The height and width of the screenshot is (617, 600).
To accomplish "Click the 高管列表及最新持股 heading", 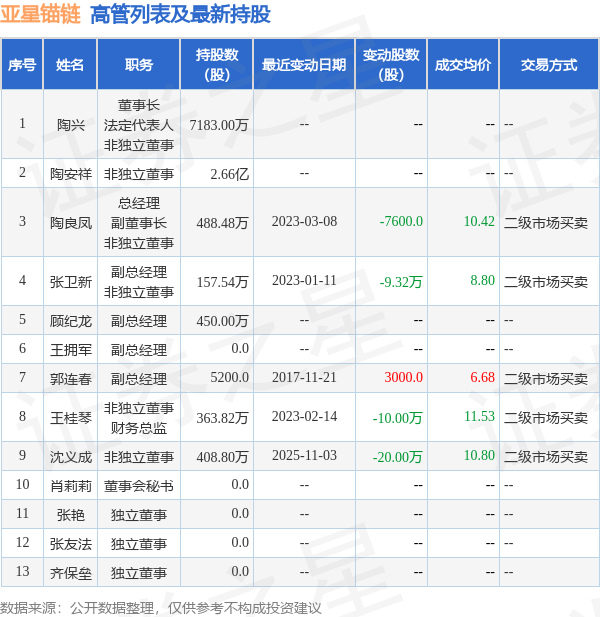I will 180,15.
